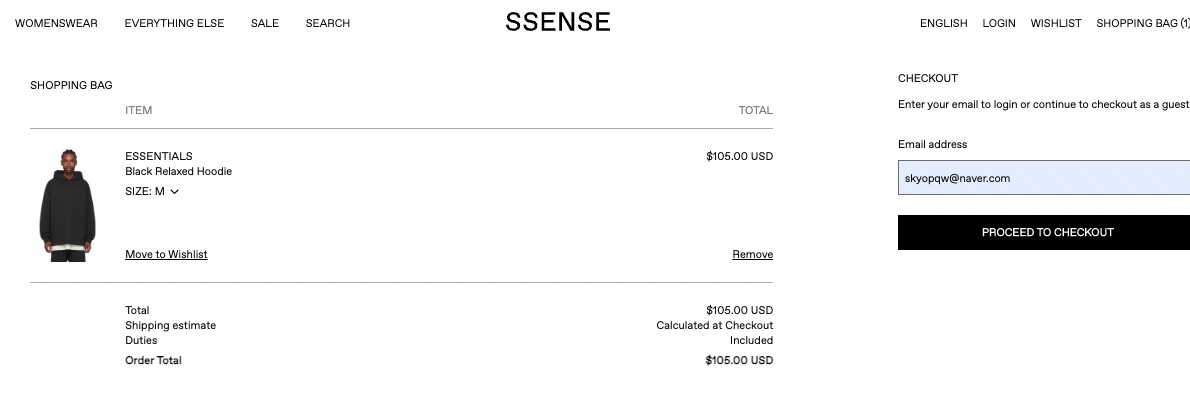Go to the SALE section

click(x=265, y=23)
